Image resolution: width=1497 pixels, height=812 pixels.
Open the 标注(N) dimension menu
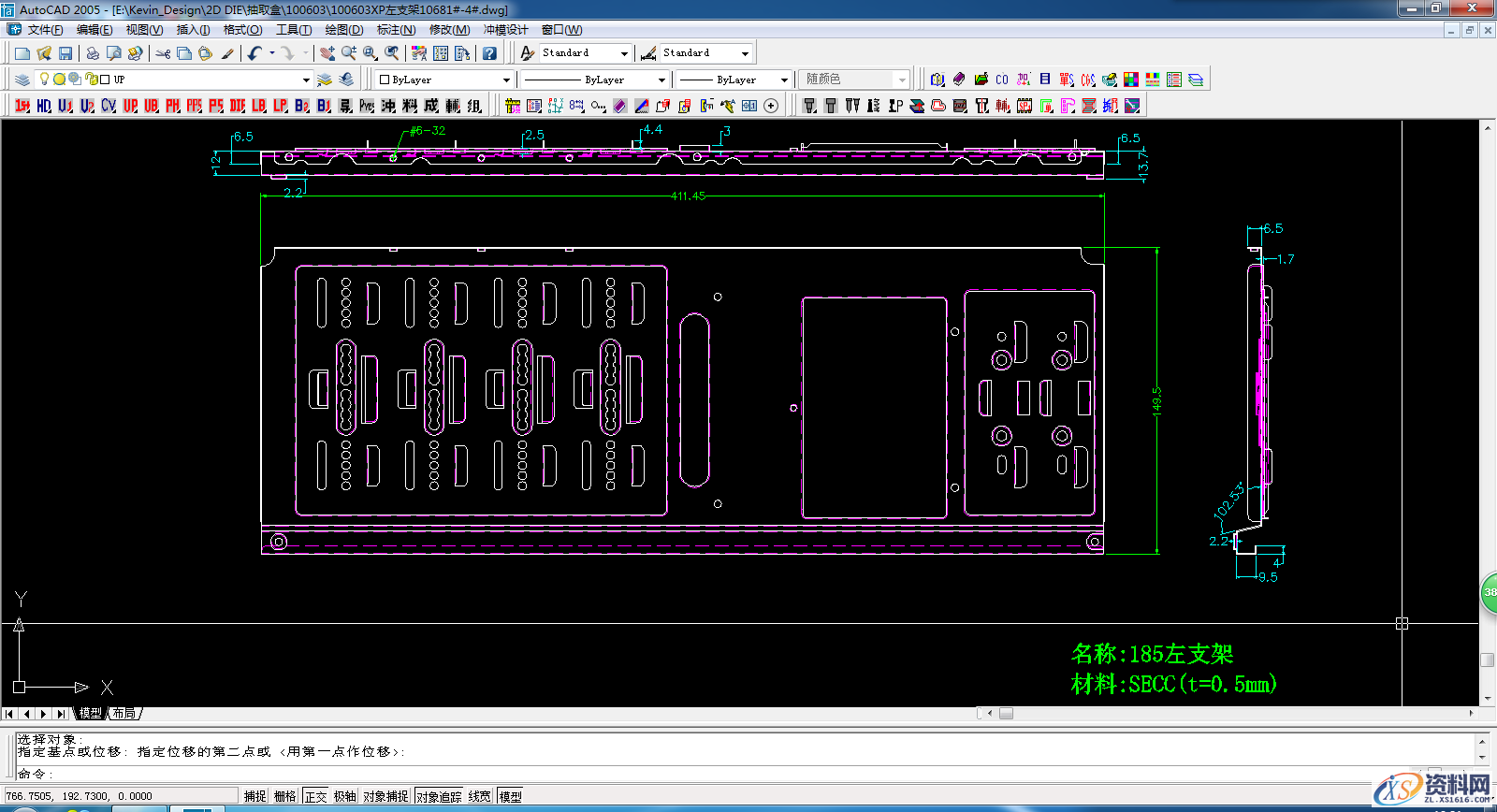(x=396, y=30)
